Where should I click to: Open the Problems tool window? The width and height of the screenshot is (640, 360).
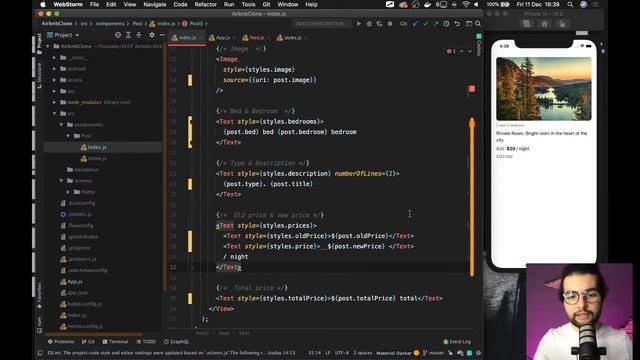pyautogui.click(x=61, y=342)
